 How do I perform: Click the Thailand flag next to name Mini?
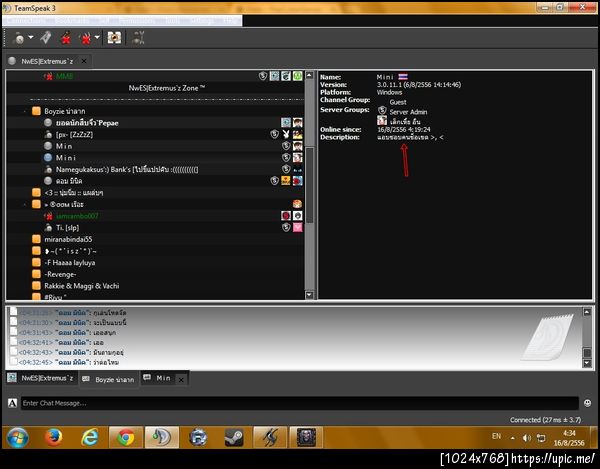(x=403, y=77)
